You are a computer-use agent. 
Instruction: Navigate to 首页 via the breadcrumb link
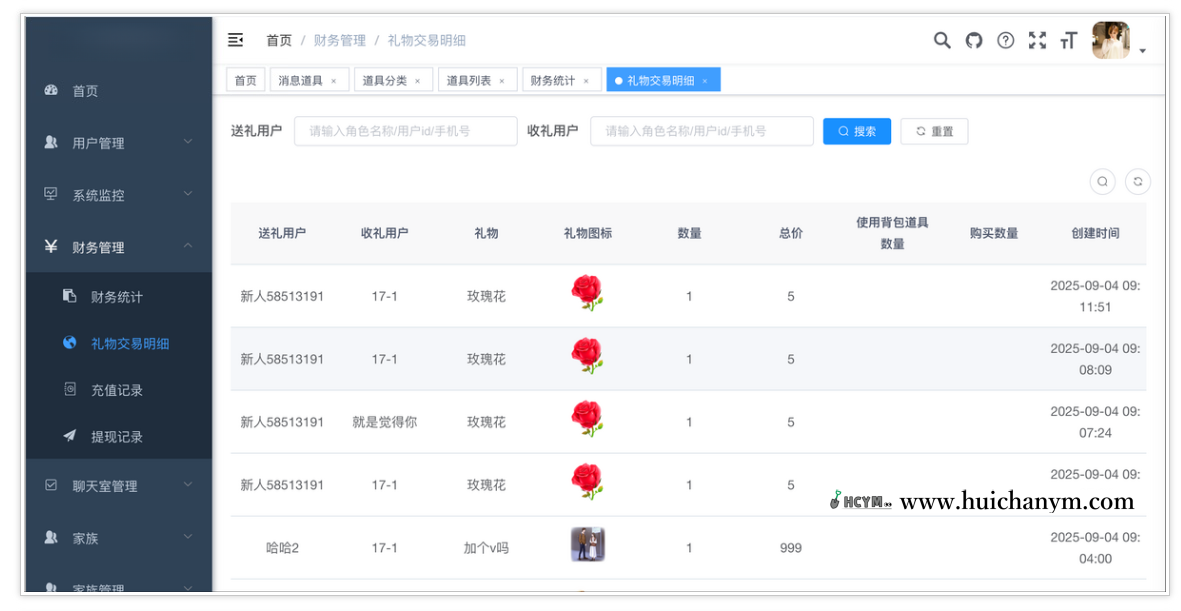(278, 40)
